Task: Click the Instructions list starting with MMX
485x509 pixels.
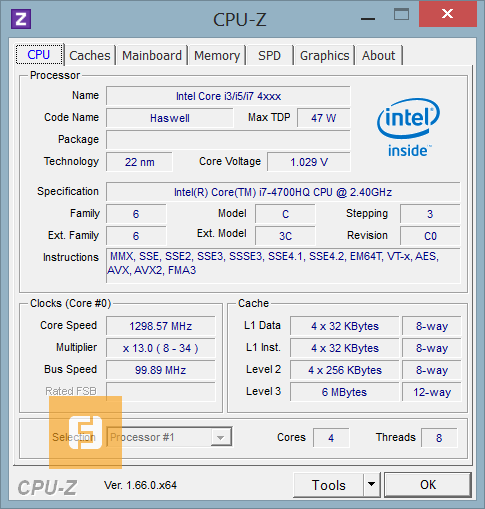Action: [283, 266]
